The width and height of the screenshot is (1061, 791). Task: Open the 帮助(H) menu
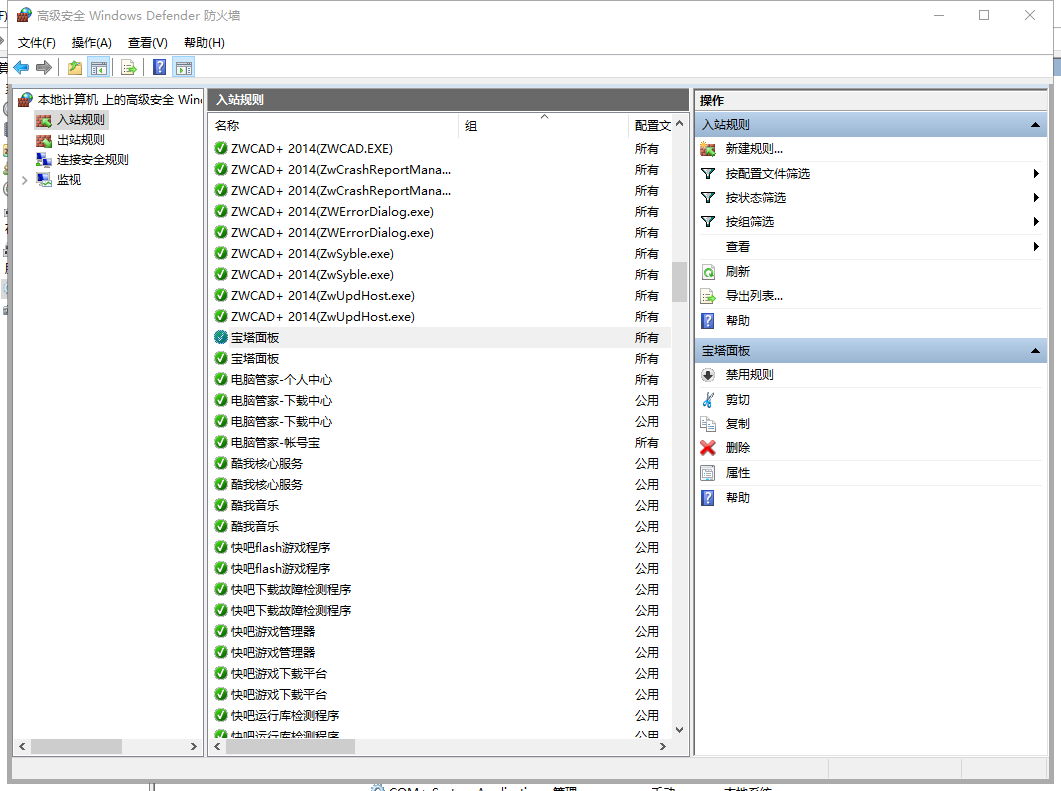click(204, 43)
